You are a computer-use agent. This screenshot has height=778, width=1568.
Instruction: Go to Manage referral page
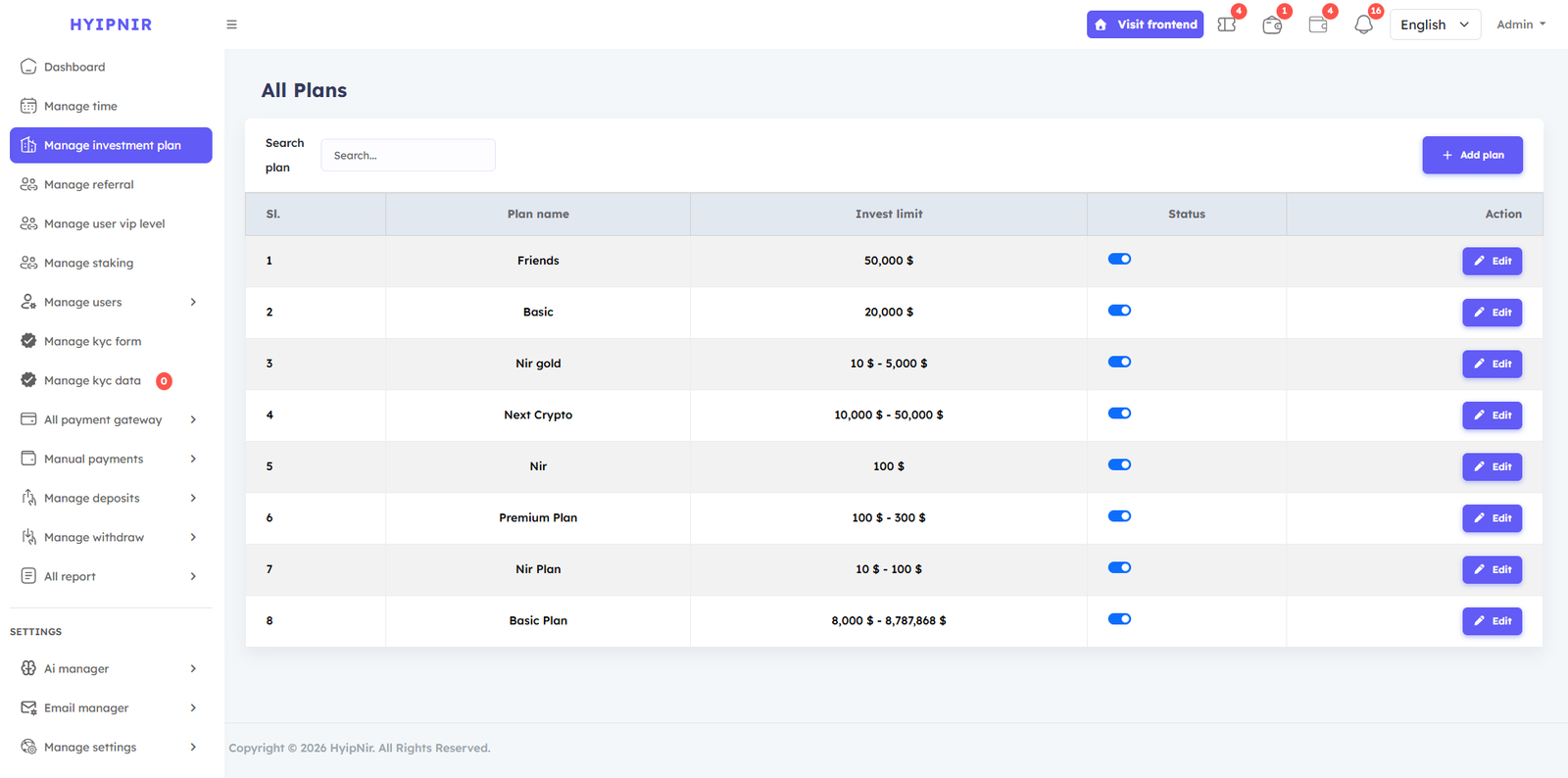pos(88,184)
